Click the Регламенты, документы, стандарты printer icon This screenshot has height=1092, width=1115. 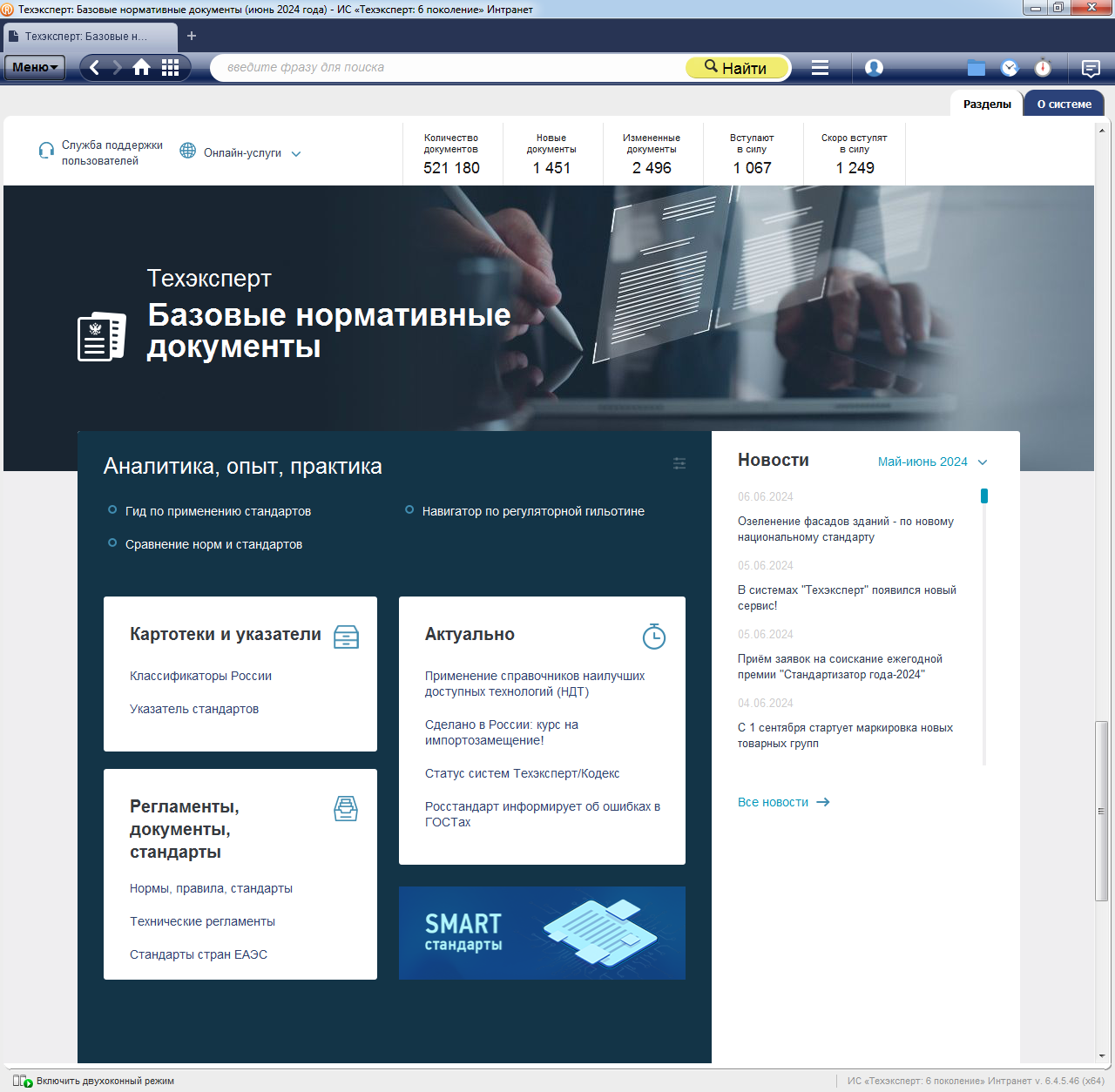(x=346, y=809)
